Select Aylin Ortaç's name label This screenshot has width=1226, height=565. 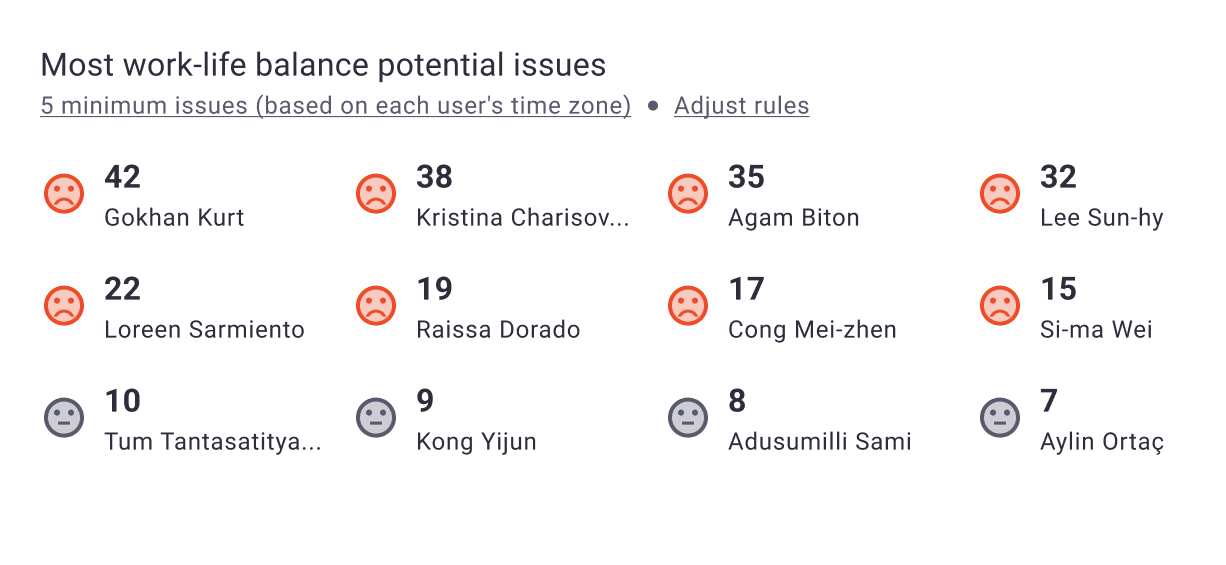pyautogui.click(x=1102, y=442)
